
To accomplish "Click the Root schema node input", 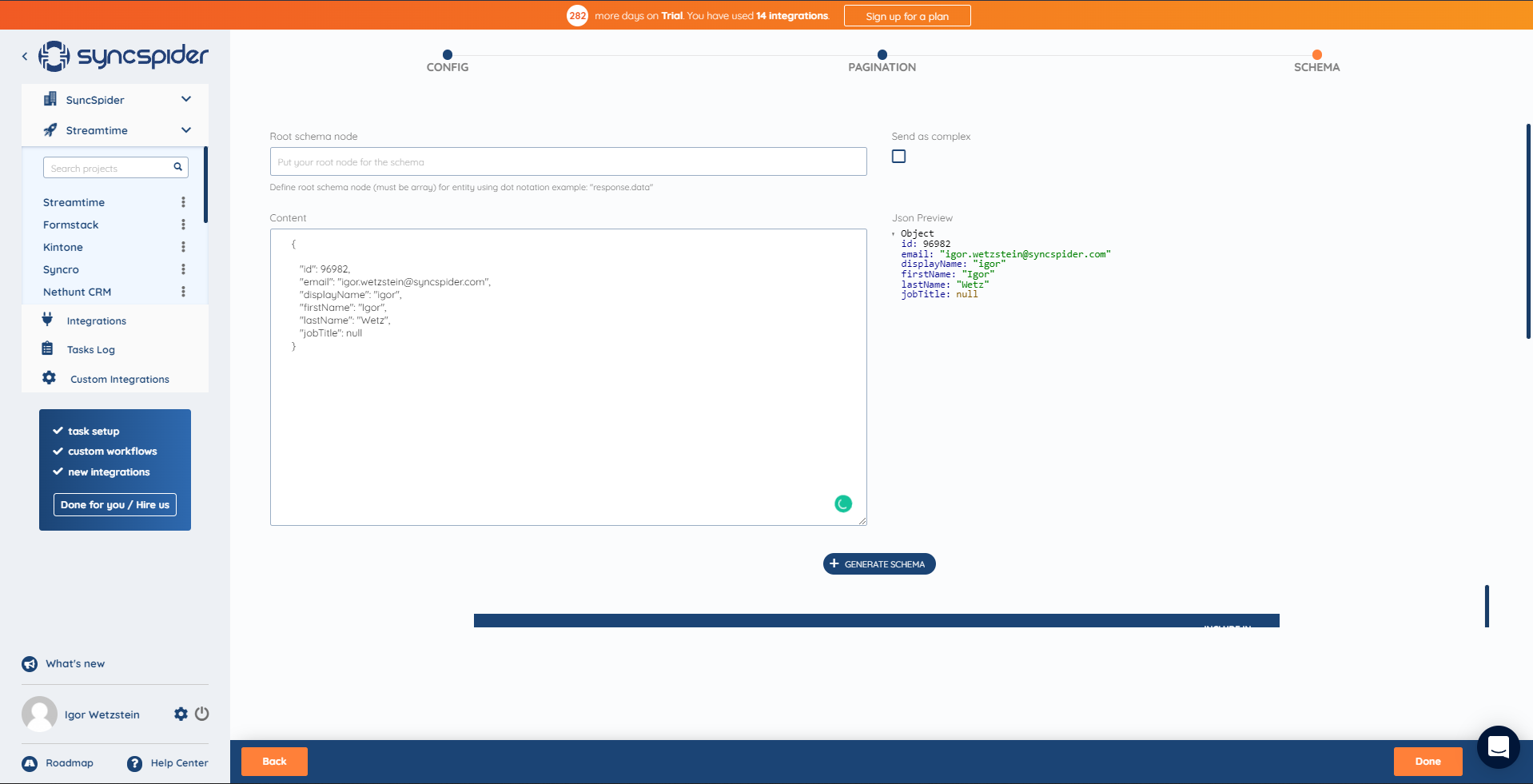I will pos(568,161).
